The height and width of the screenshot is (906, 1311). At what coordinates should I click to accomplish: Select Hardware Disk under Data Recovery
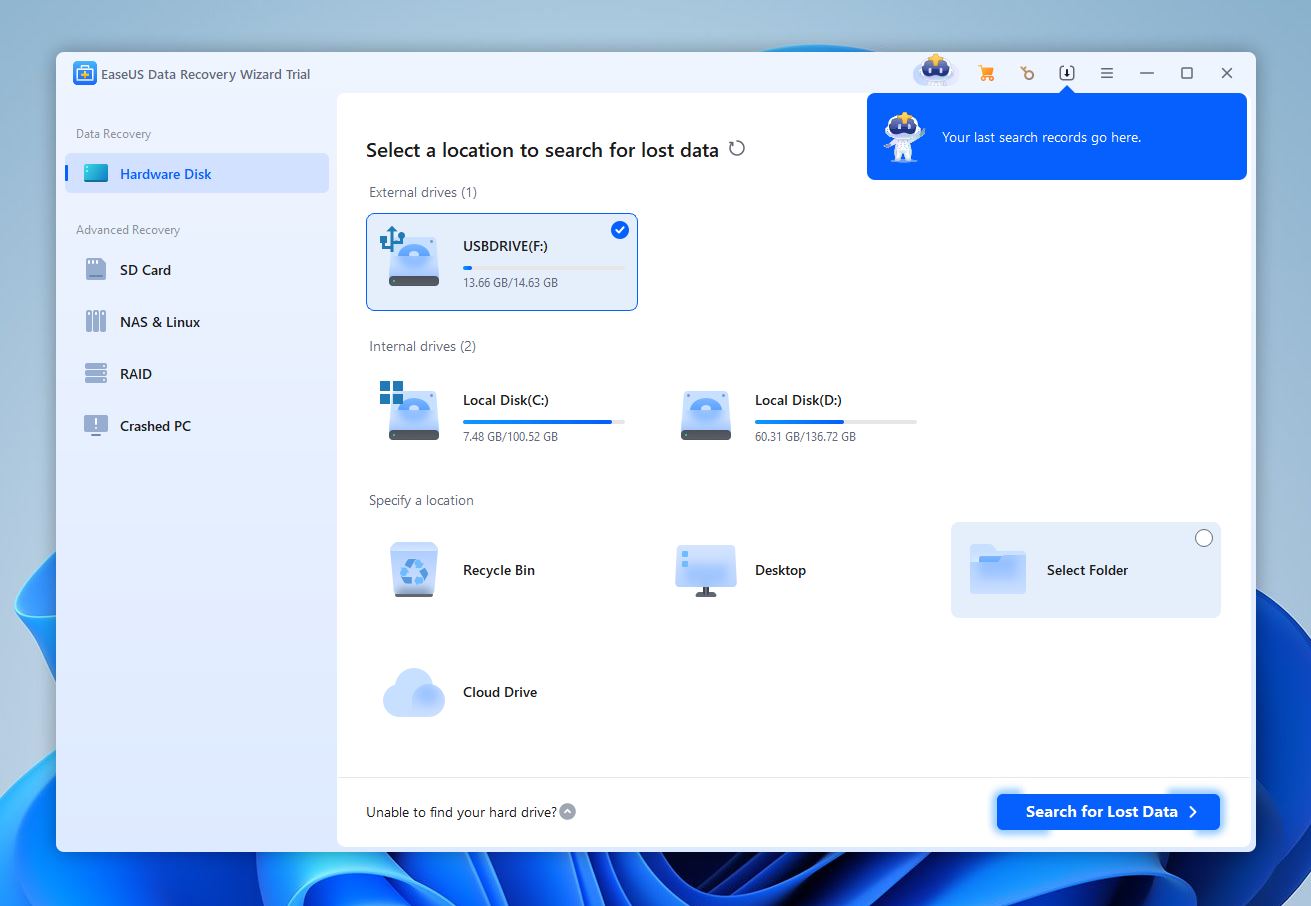click(164, 173)
